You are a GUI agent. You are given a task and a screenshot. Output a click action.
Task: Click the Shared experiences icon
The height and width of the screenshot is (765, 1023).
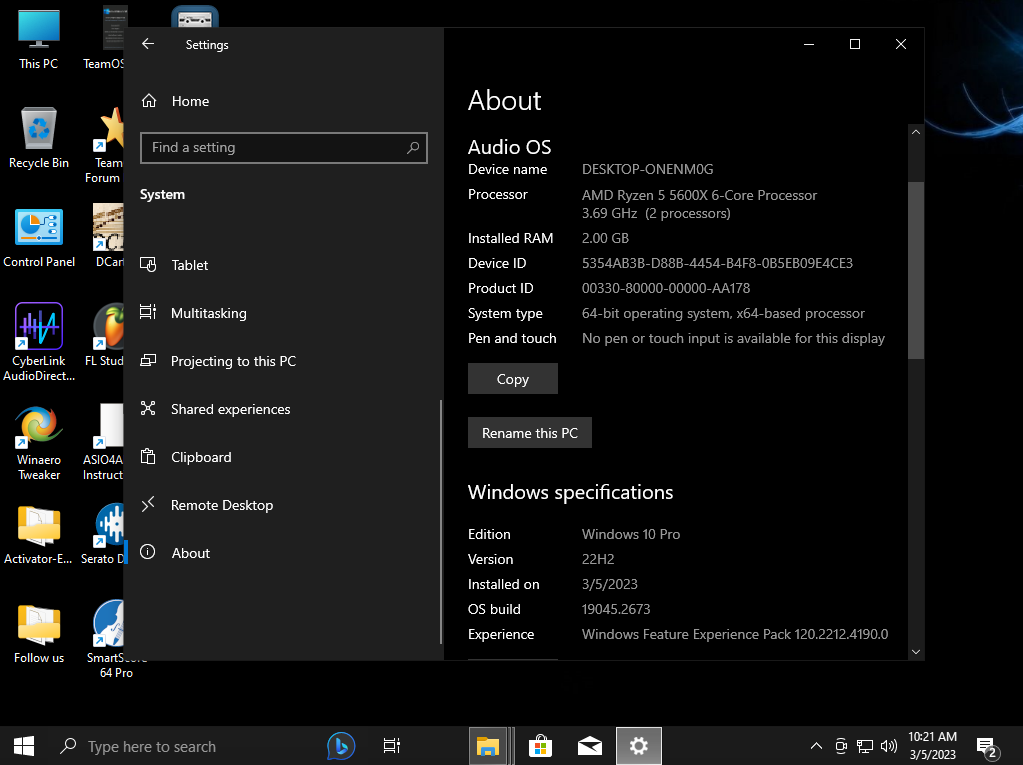coord(148,408)
